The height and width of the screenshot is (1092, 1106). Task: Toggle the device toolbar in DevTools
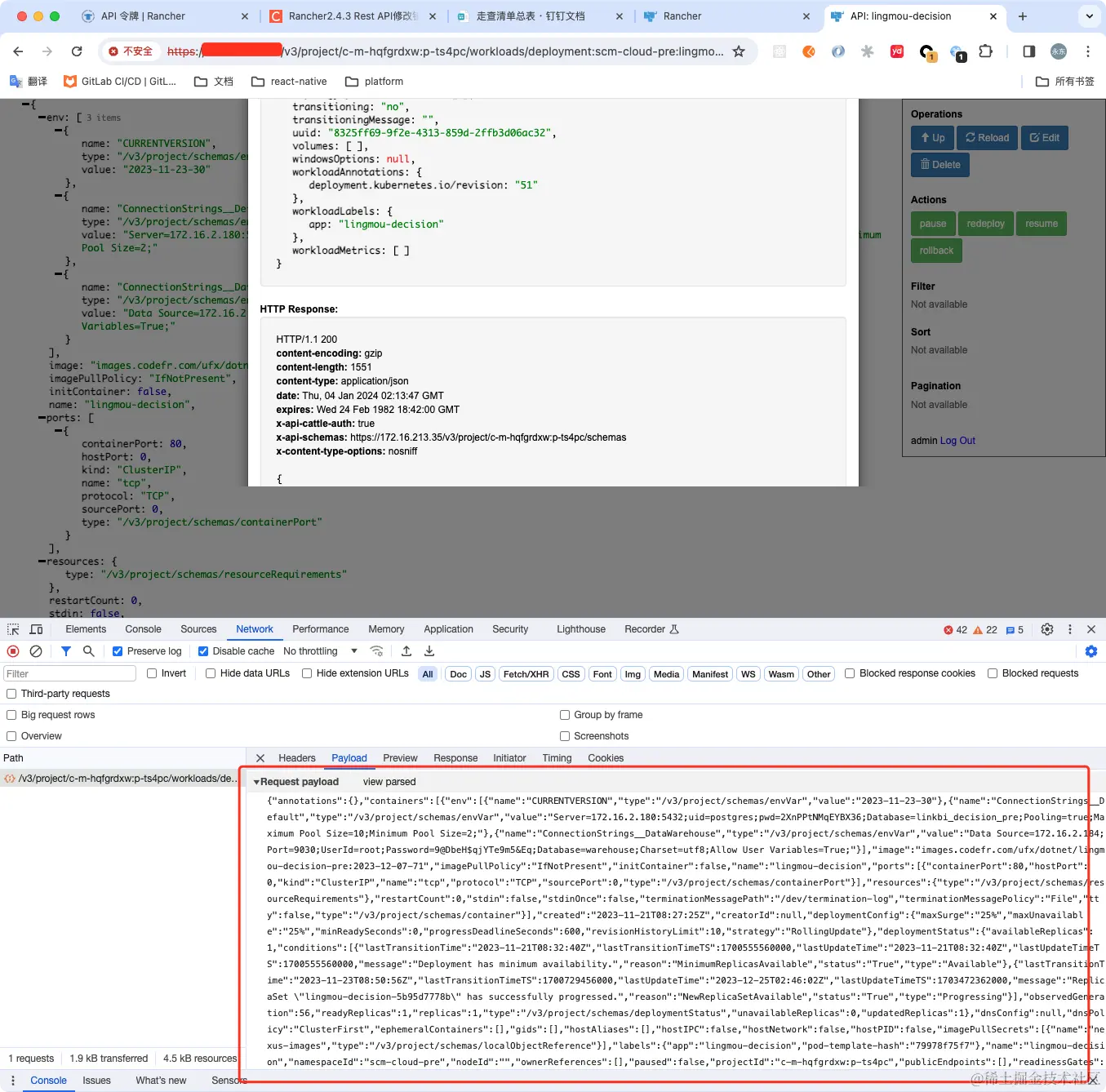coord(36,629)
